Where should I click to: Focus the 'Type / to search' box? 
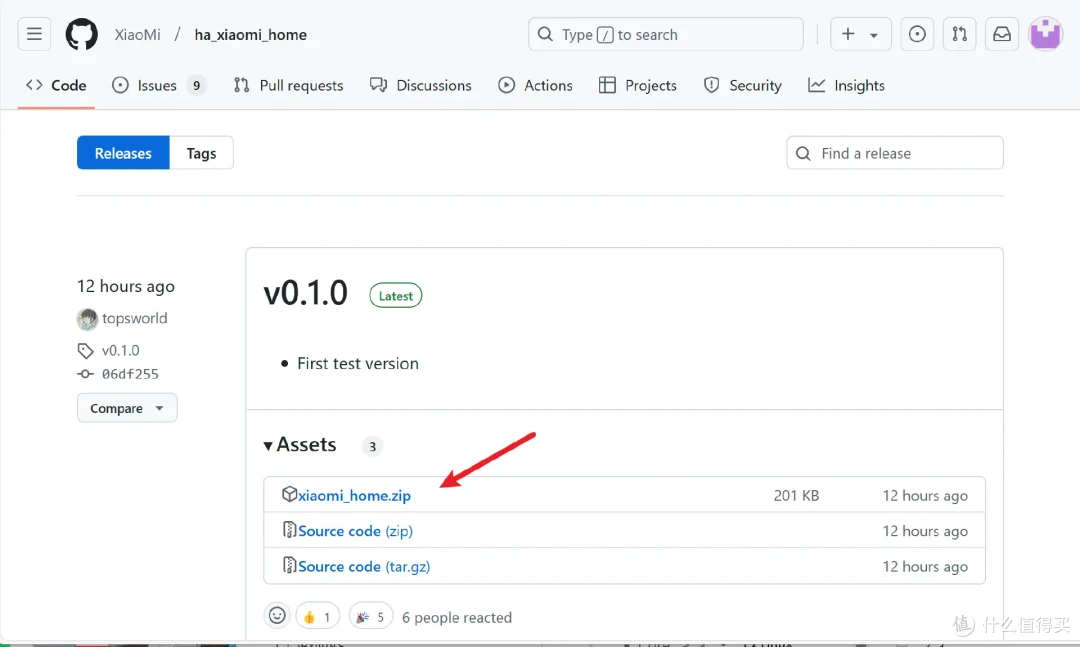665,34
